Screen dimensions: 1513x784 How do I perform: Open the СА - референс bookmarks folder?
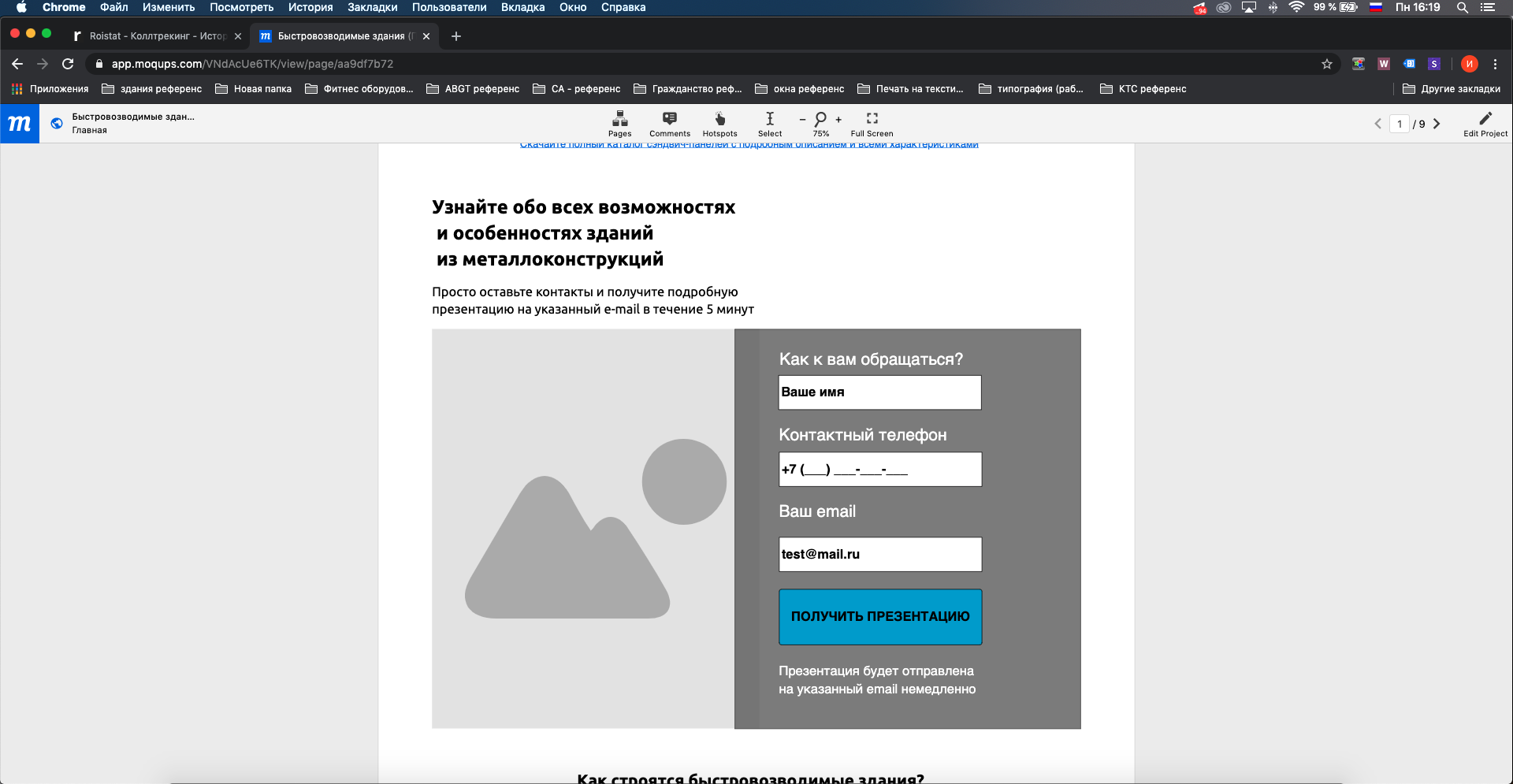click(x=577, y=89)
